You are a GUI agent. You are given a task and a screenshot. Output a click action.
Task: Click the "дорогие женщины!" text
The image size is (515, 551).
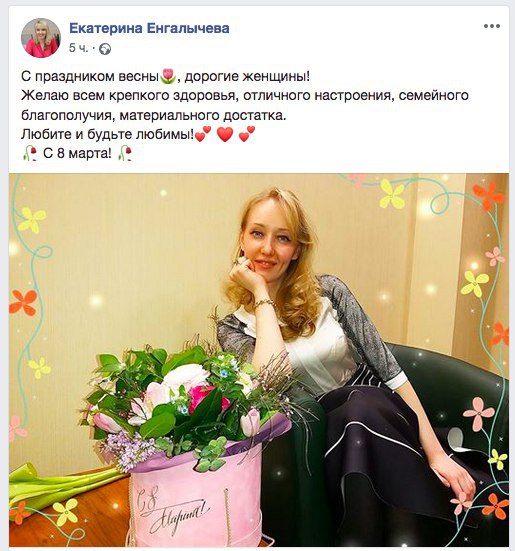(x=247, y=77)
